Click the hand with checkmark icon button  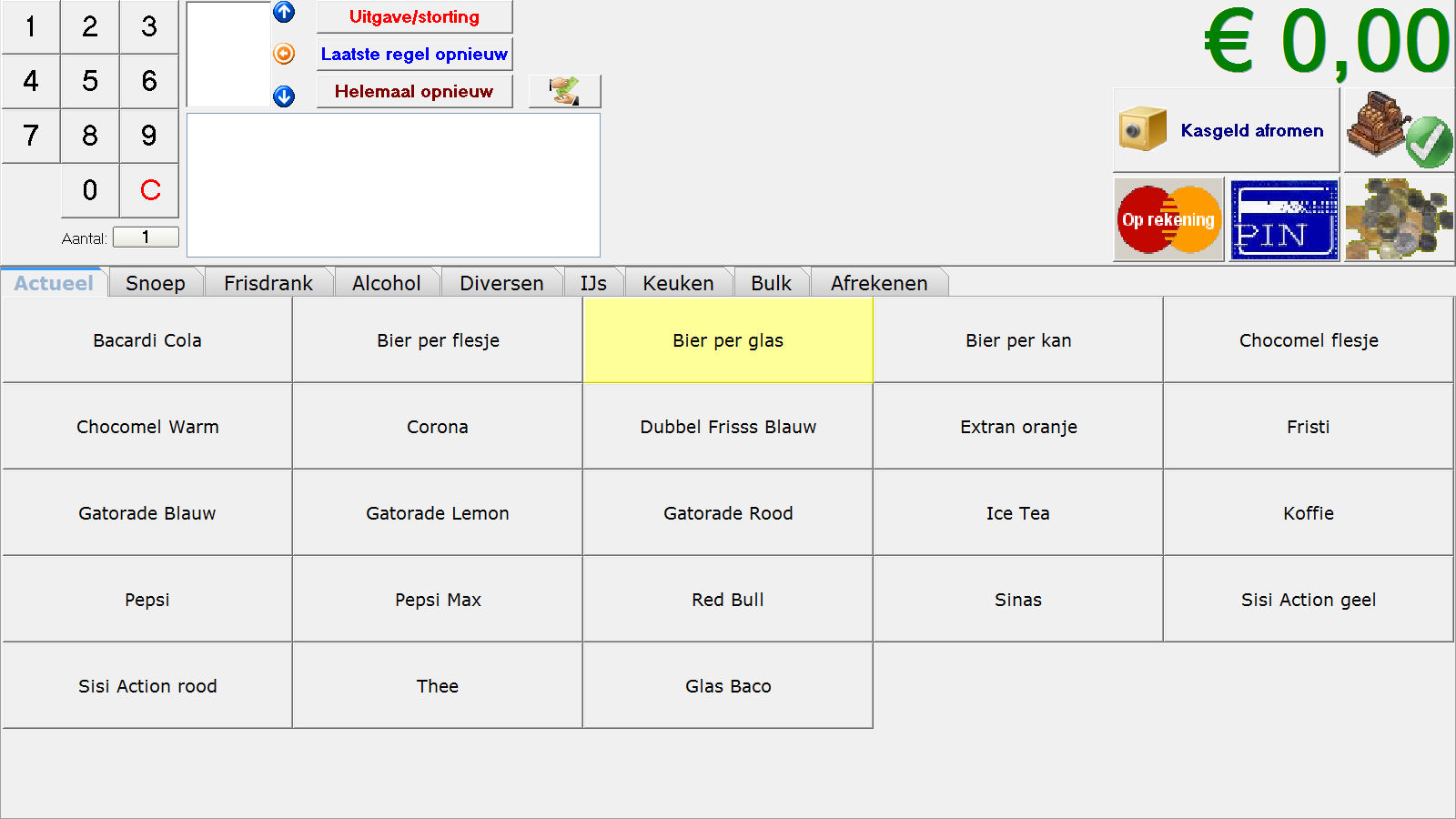(564, 91)
